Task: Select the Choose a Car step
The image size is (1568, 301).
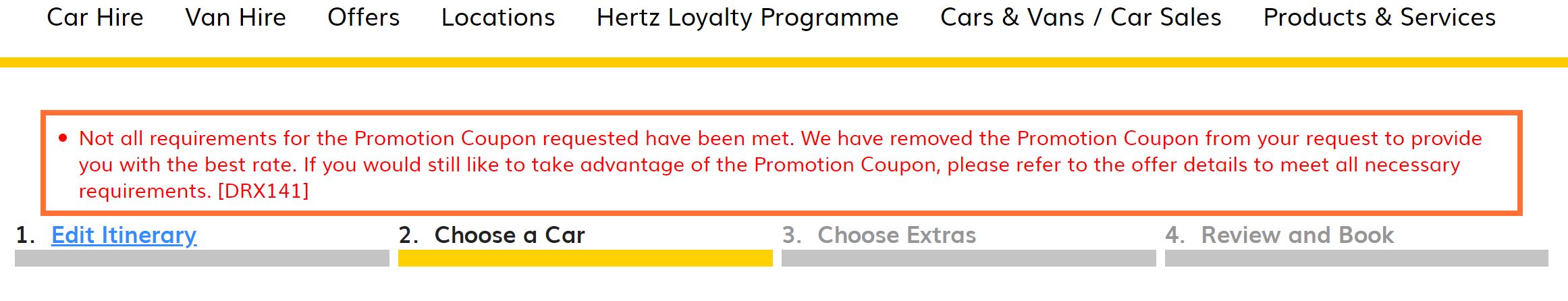Action: tap(510, 235)
